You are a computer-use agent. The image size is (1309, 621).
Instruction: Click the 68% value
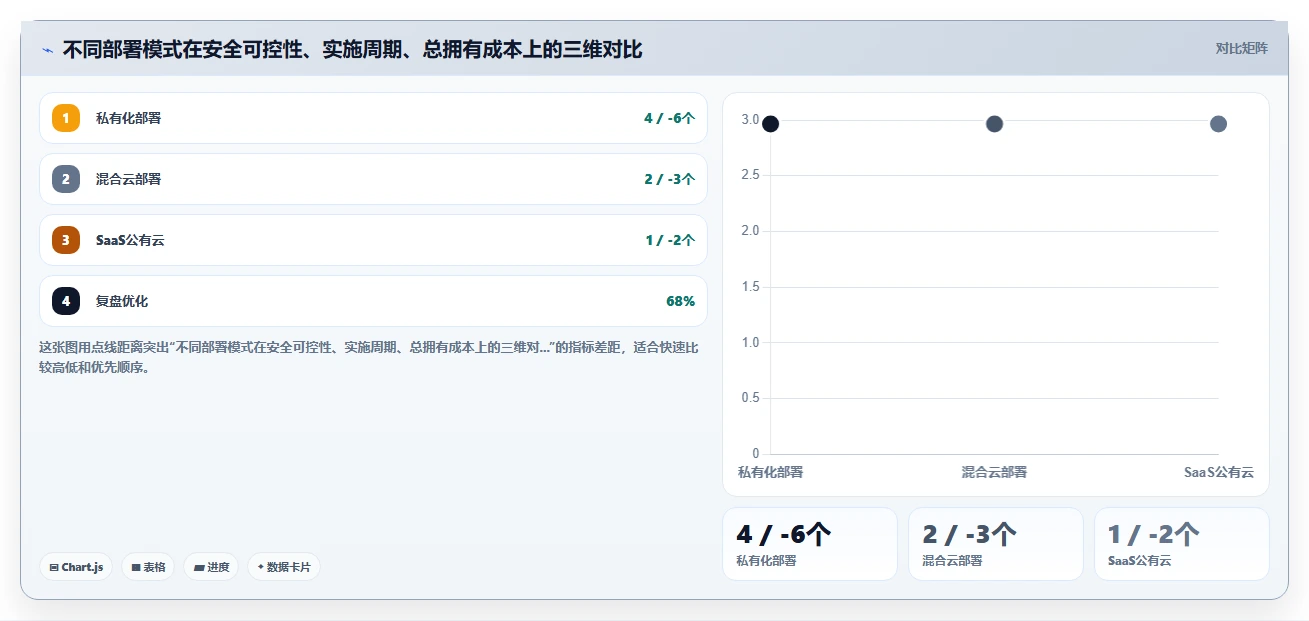tap(680, 301)
